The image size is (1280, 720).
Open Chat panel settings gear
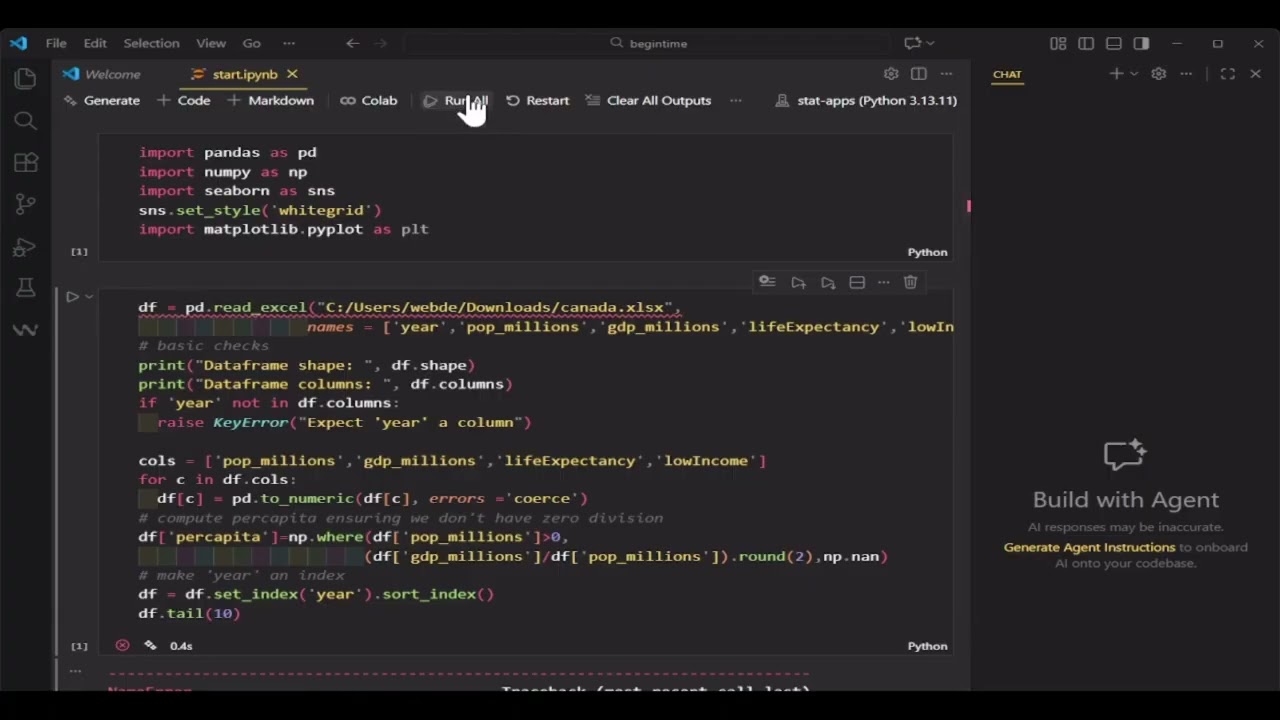[1158, 74]
